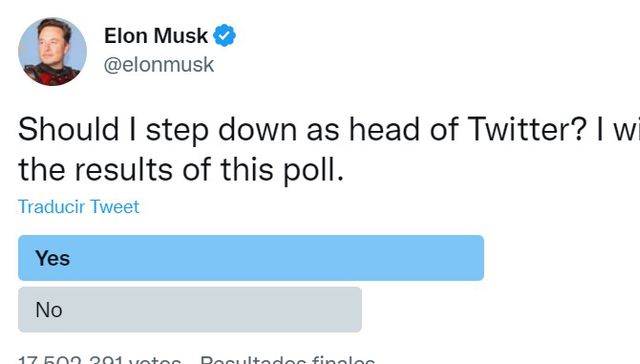
Task: Click the tweet line starting Should I step
Action: tap(329, 130)
